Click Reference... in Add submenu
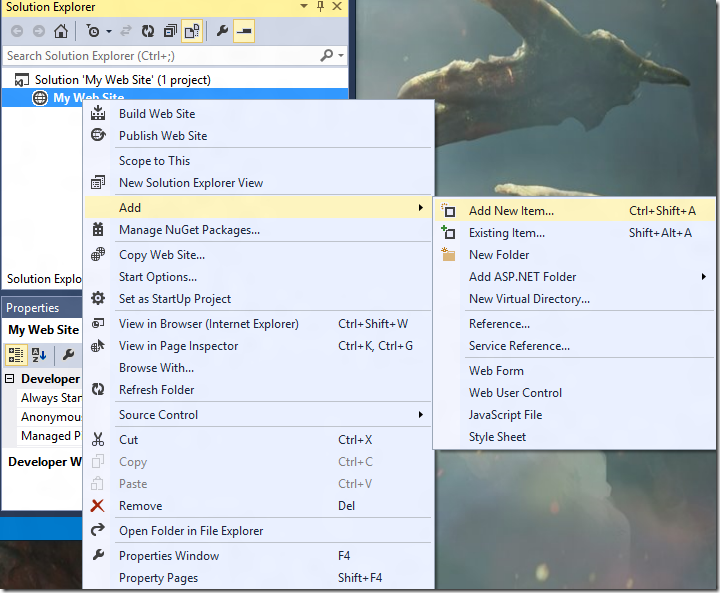Image resolution: width=720 pixels, height=593 pixels. tap(574, 324)
